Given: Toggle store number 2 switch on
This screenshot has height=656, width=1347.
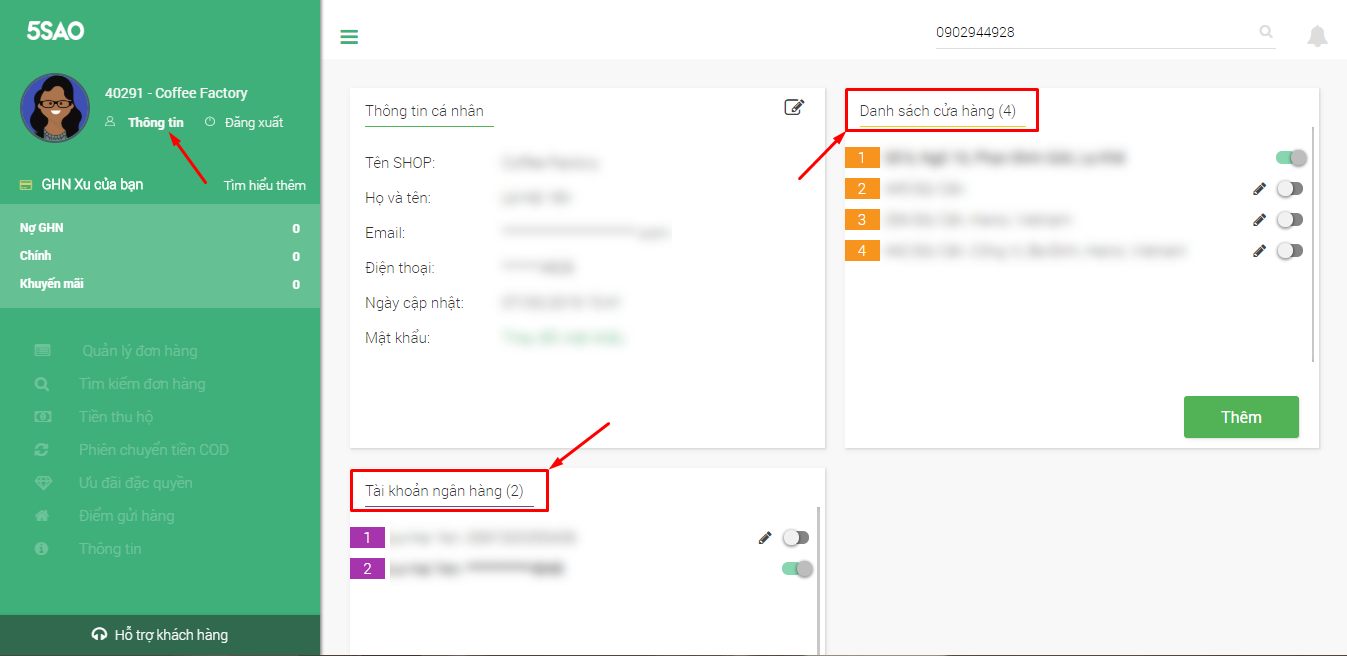Looking at the screenshot, I should (1290, 188).
